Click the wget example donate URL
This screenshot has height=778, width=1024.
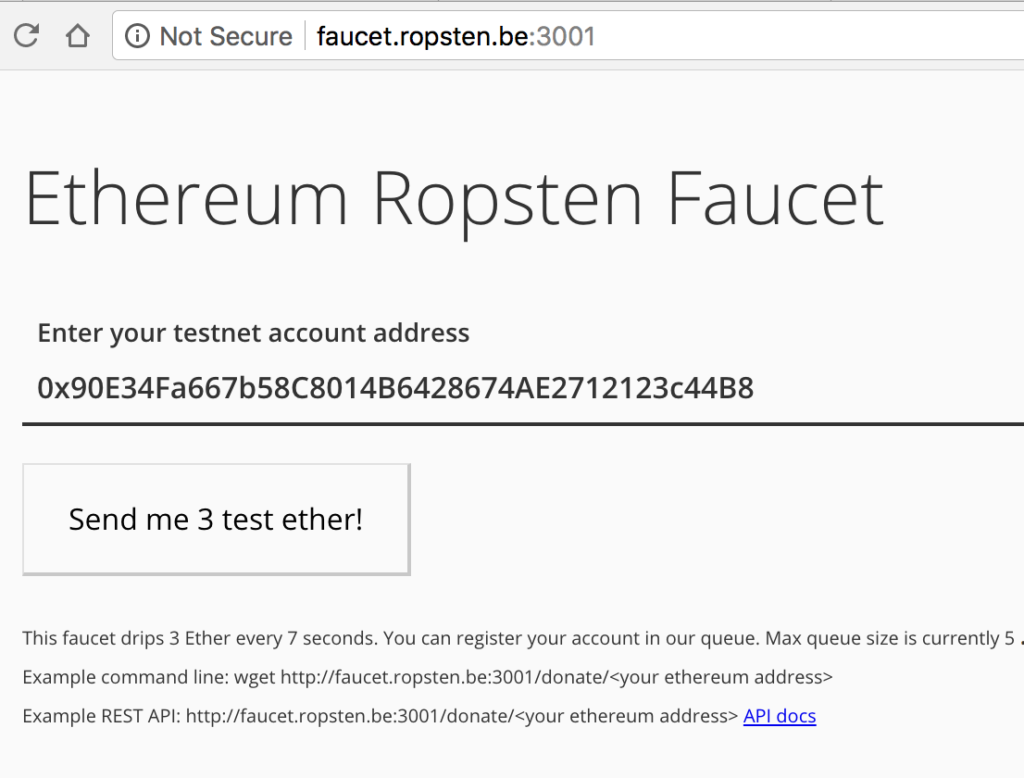pos(556,677)
